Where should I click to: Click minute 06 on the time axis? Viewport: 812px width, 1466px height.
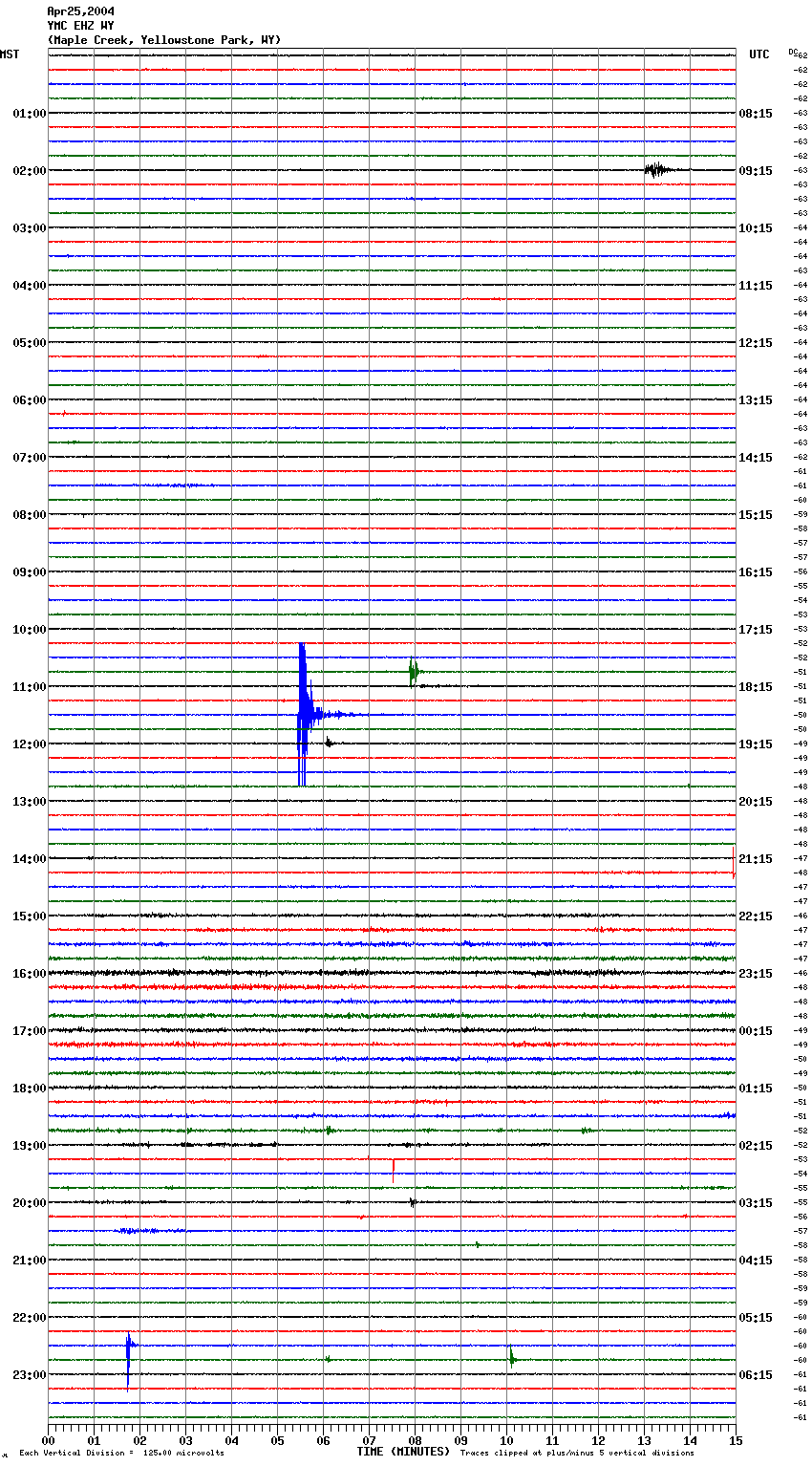323,1440
